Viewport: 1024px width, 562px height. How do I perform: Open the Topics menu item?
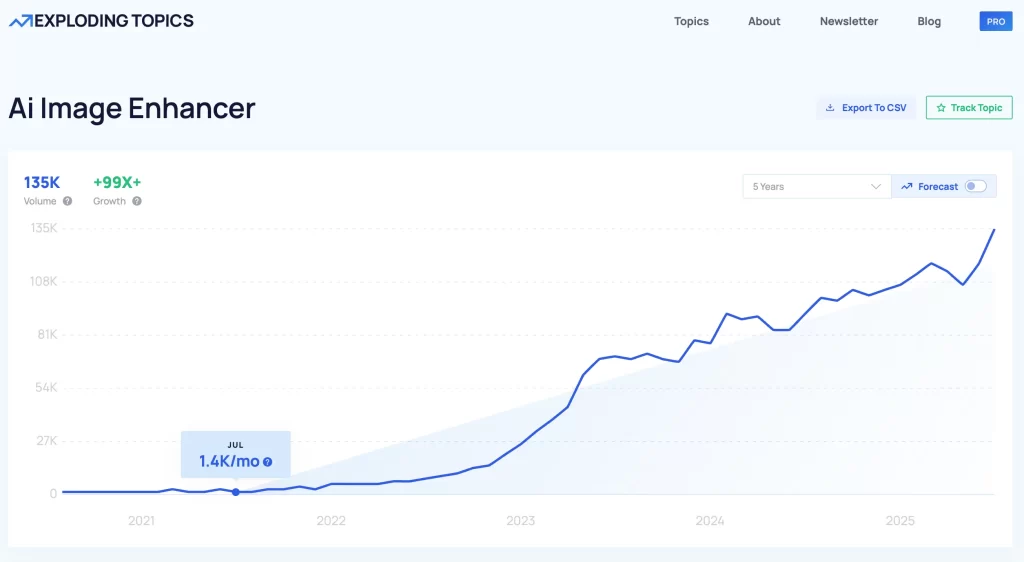[691, 21]
